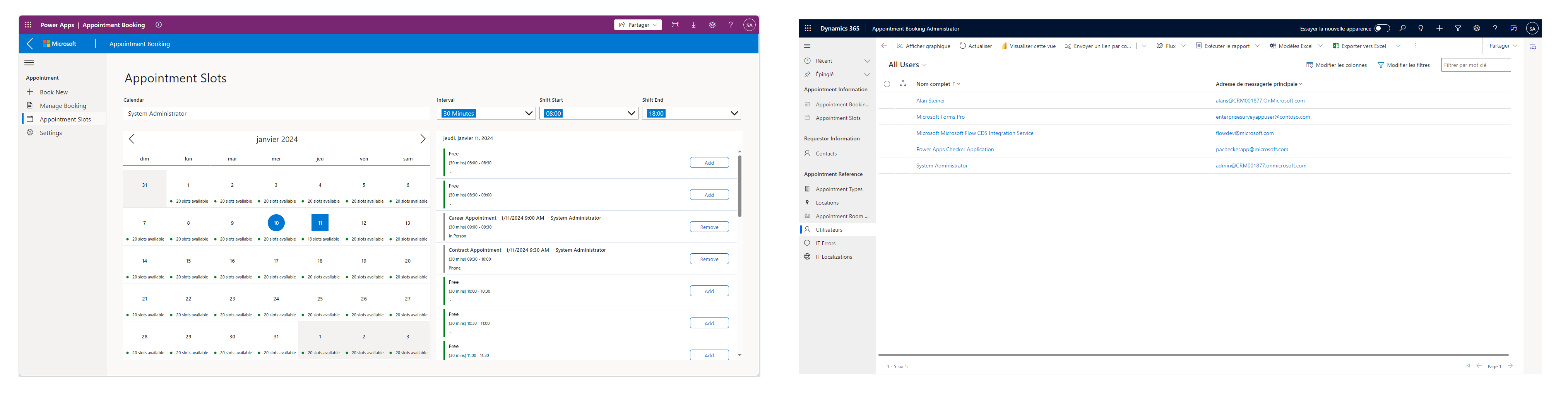Image resolution: width=1568 pixels, height=396 pixels.
Task: Click Actualiser in the command bar
Action: 976,46
